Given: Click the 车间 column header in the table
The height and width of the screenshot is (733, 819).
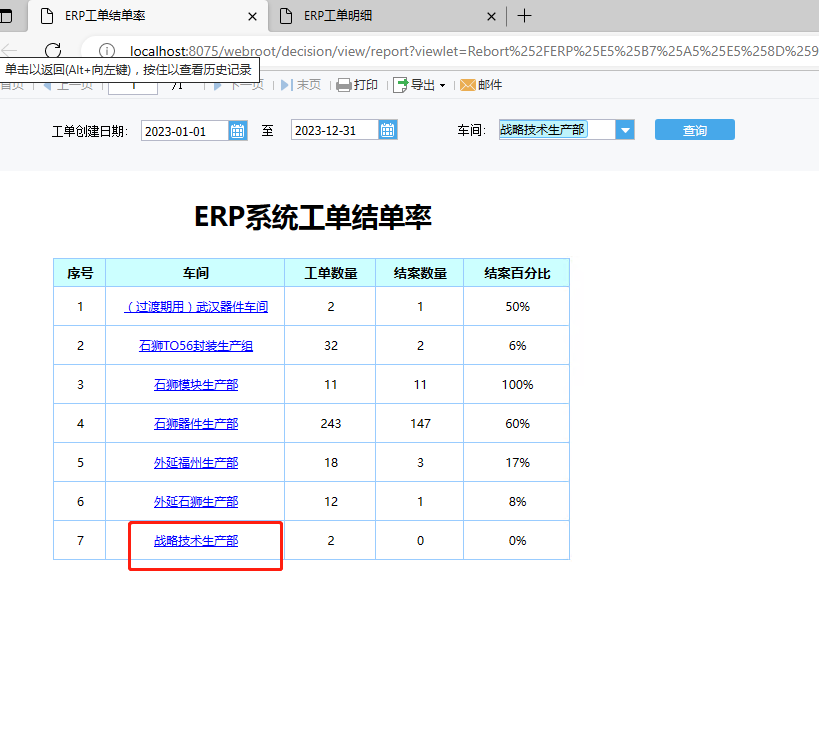Looking at the screenshot, I should 195,273.
